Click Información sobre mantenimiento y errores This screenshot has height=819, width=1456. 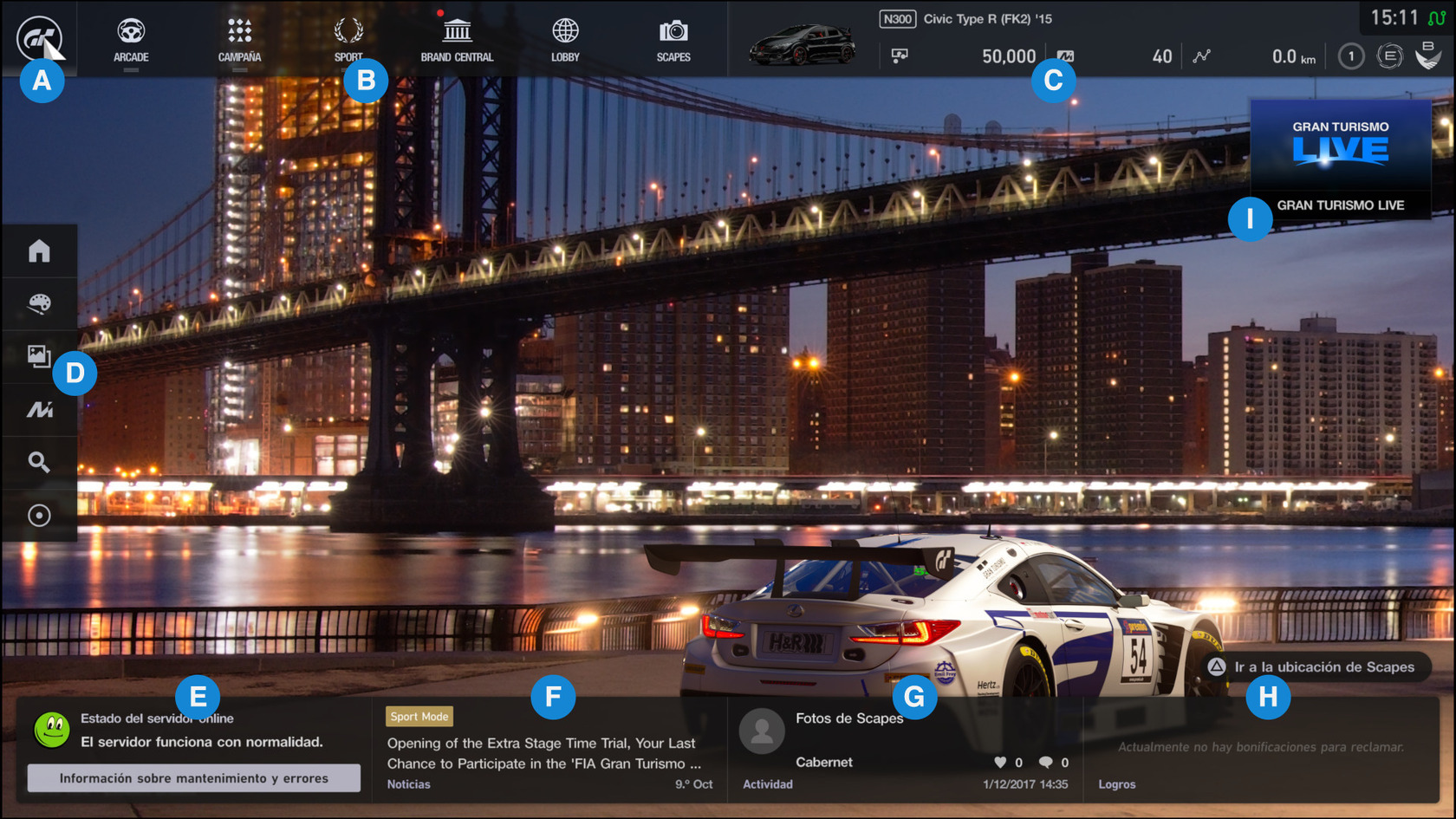click(193, 777)
